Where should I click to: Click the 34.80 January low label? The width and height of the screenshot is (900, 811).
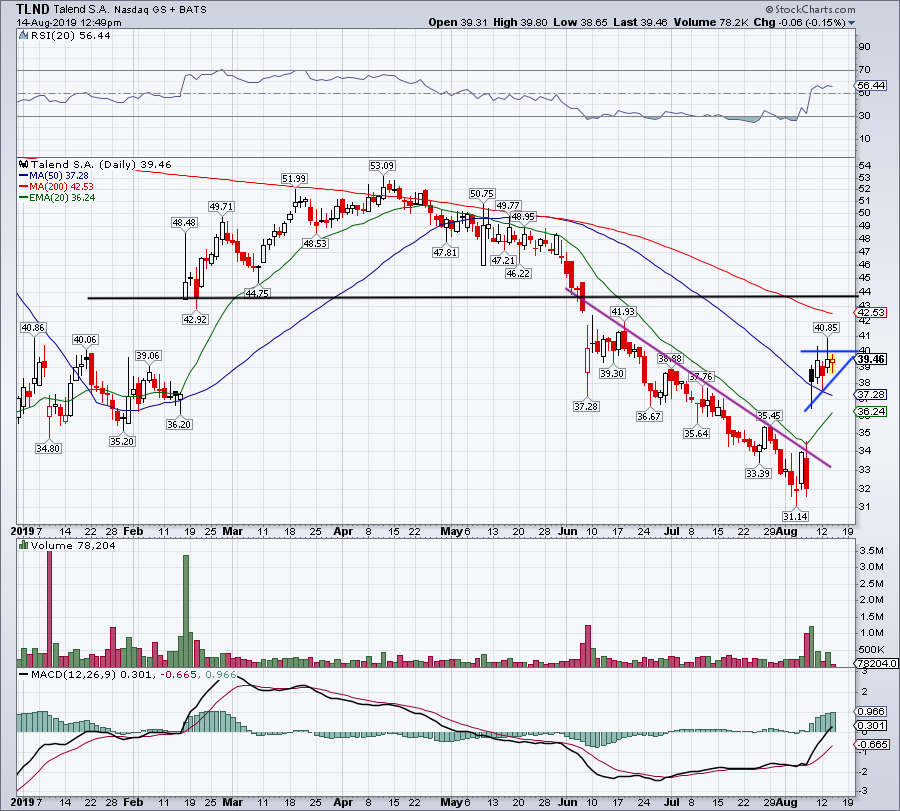[48, 449]
